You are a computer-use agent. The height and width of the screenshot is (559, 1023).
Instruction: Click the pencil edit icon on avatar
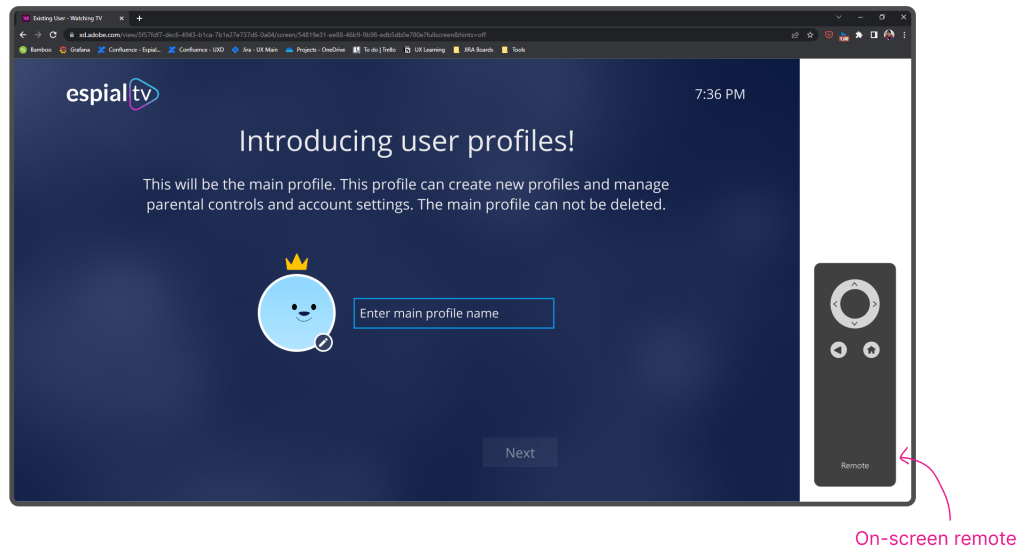point(323,342)
